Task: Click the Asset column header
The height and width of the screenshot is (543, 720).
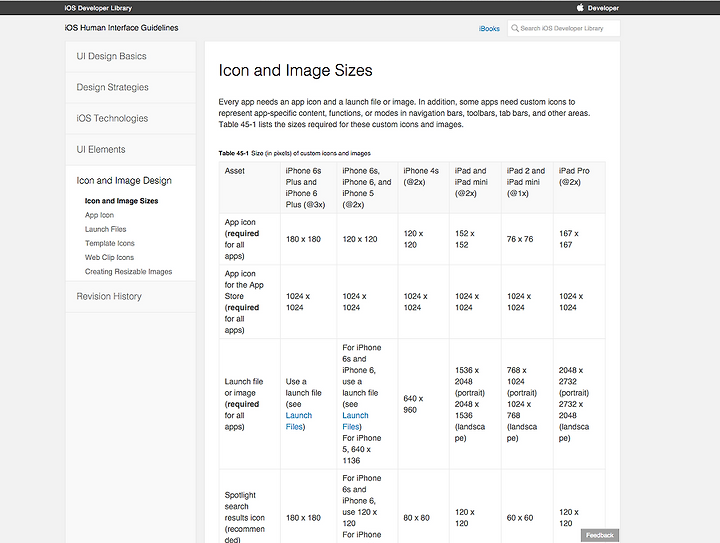Action: (250, 187)
